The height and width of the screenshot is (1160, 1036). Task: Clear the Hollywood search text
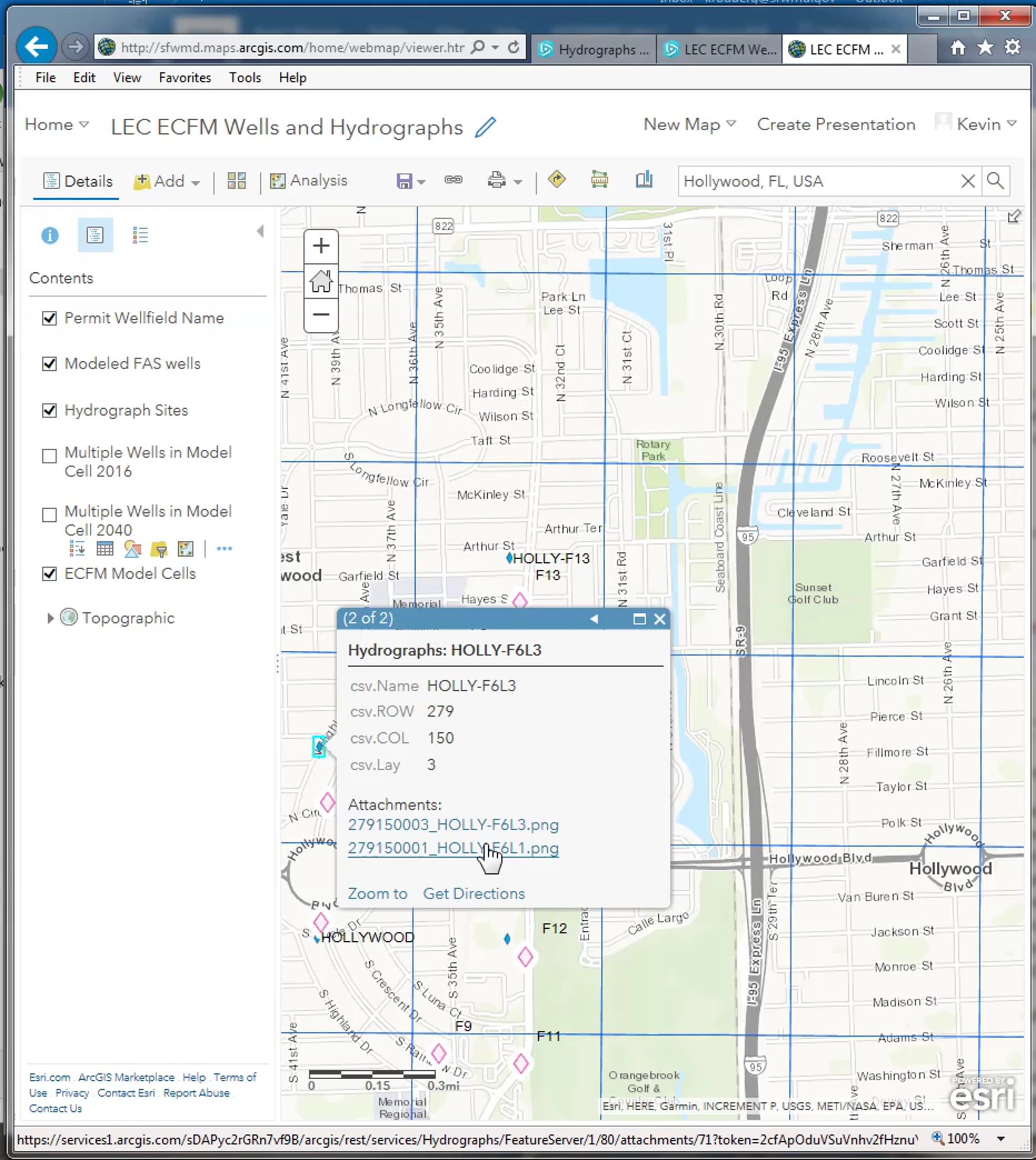coord(968,182)
